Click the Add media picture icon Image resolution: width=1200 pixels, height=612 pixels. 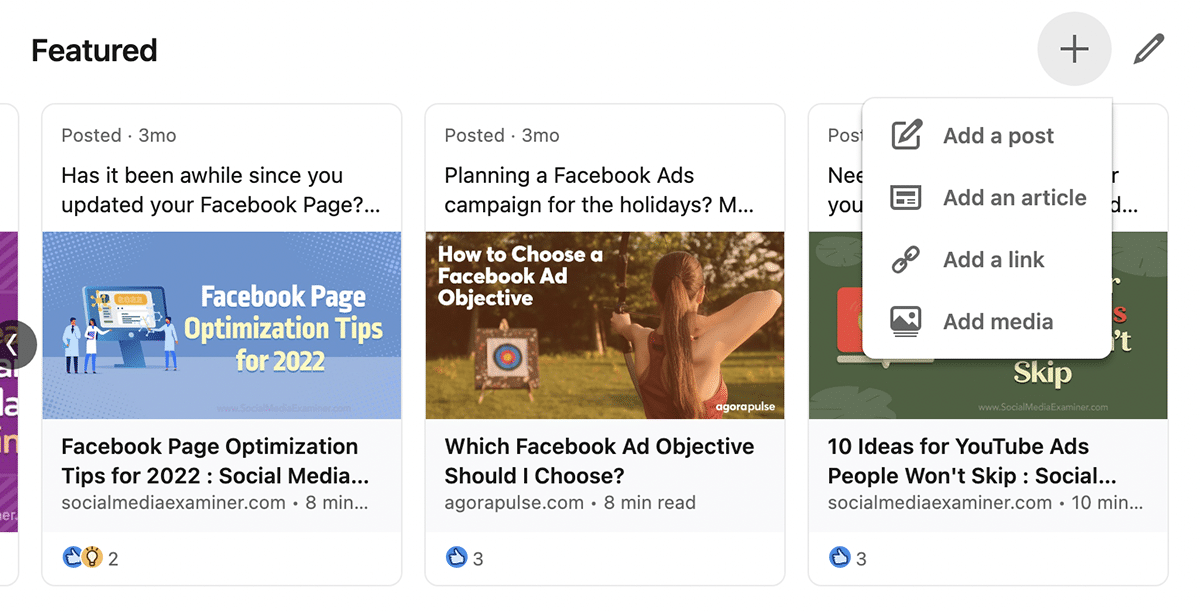coord(906,322)
